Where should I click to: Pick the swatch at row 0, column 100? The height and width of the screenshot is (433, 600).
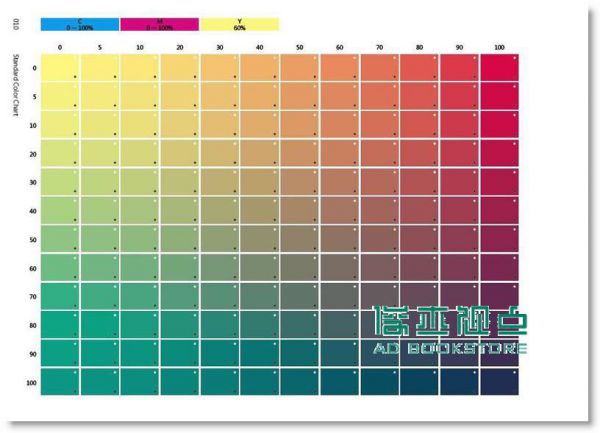pos(499,68)
